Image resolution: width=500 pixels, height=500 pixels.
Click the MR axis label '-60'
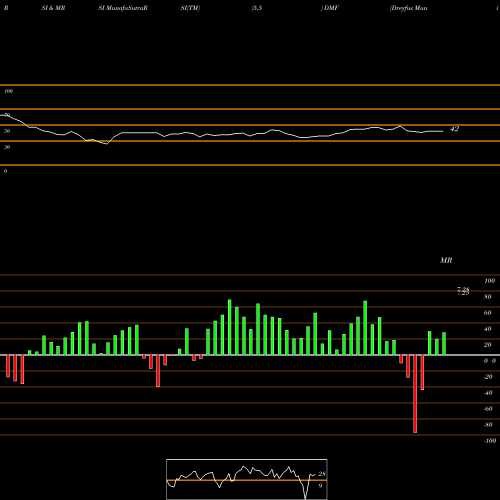(x=488, y=409)
